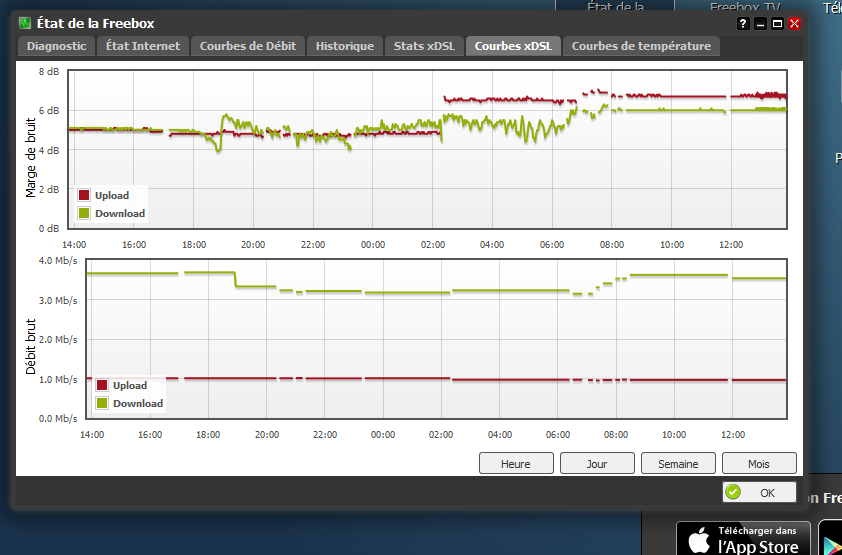Screen dimensions: 842x555
Task: Maximize the État de la Freebox window
Action: [778, 24]
